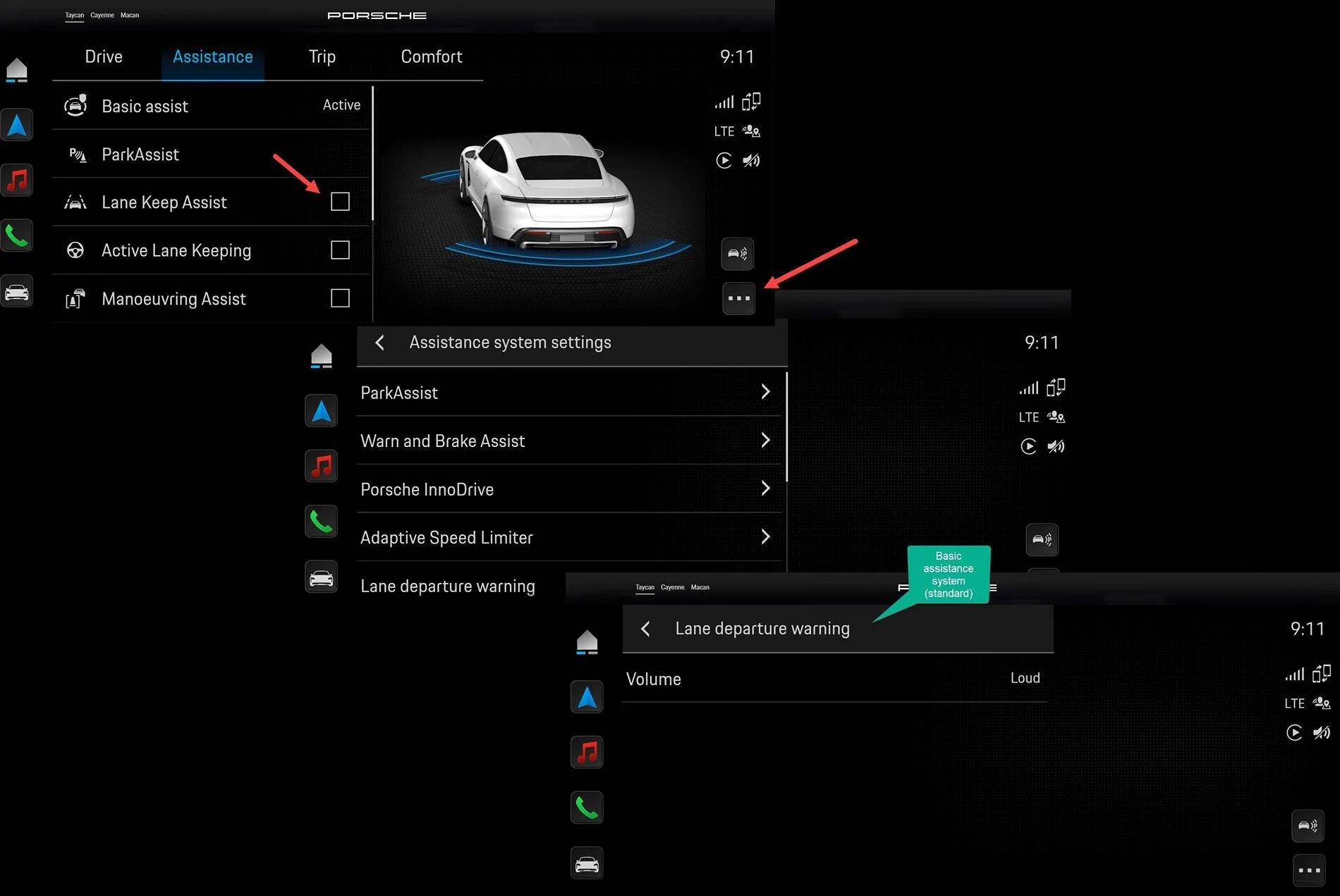Click Lane Keep Assist label text

(x=164, y=202)
